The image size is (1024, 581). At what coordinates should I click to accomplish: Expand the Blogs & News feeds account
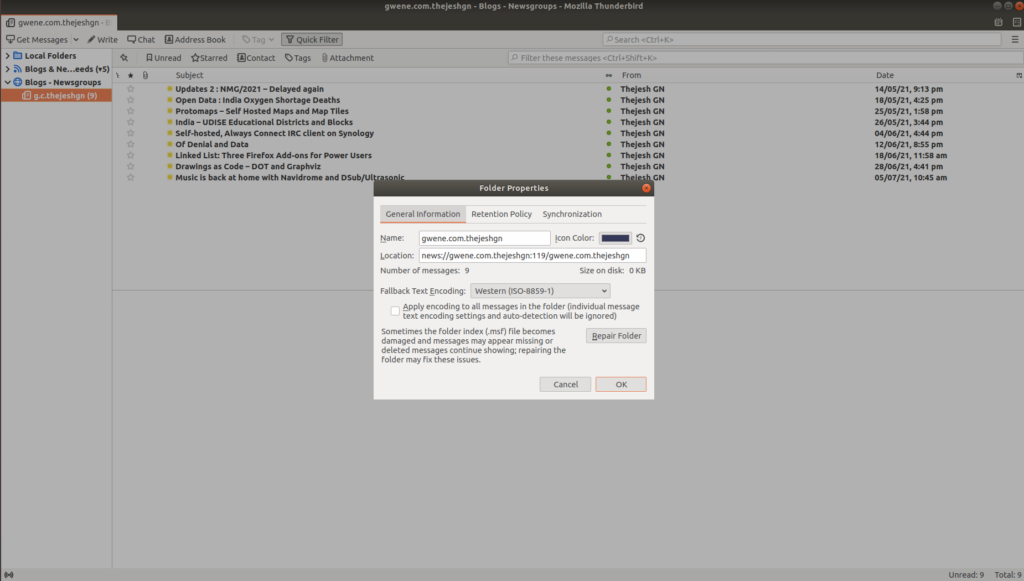(8, 69)
